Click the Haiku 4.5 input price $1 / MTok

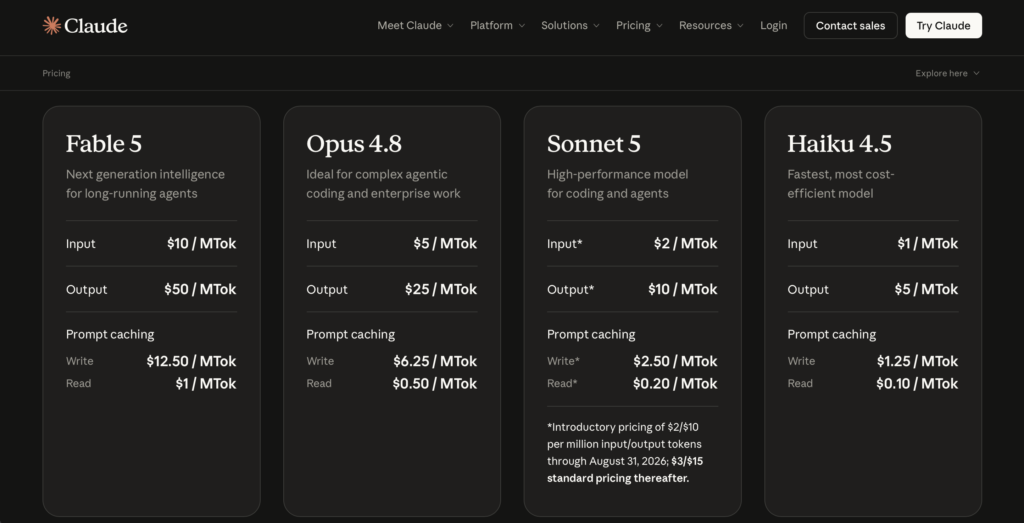927,244
